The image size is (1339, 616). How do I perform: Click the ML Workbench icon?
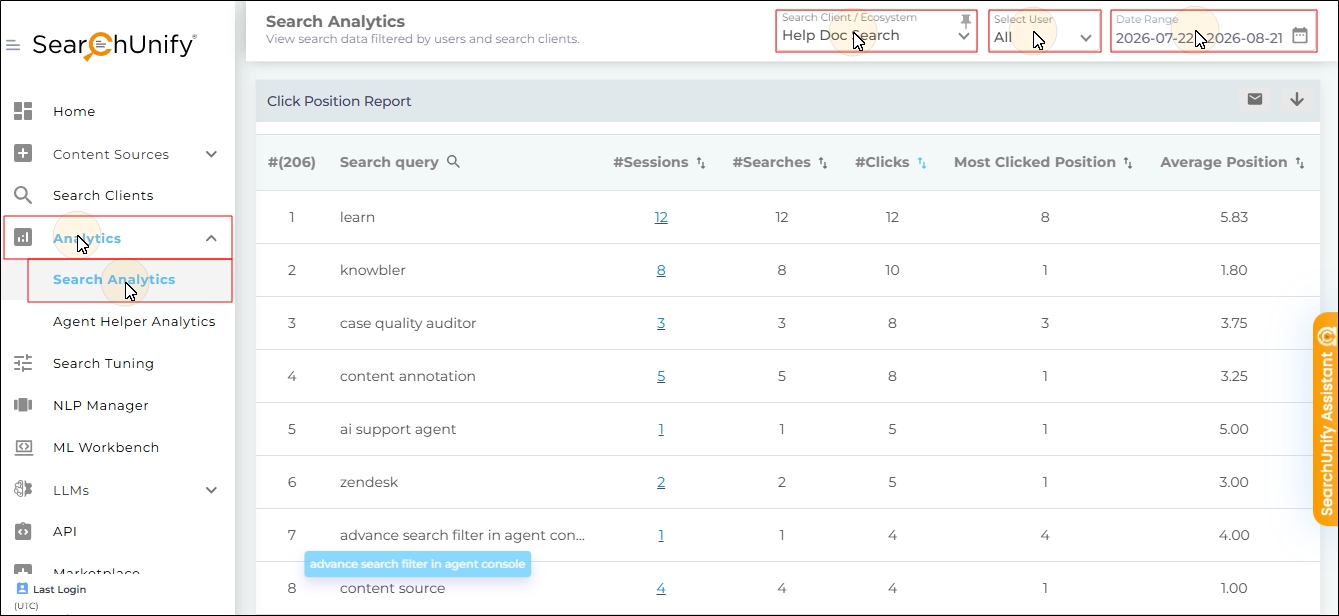[x=23, y=447]
